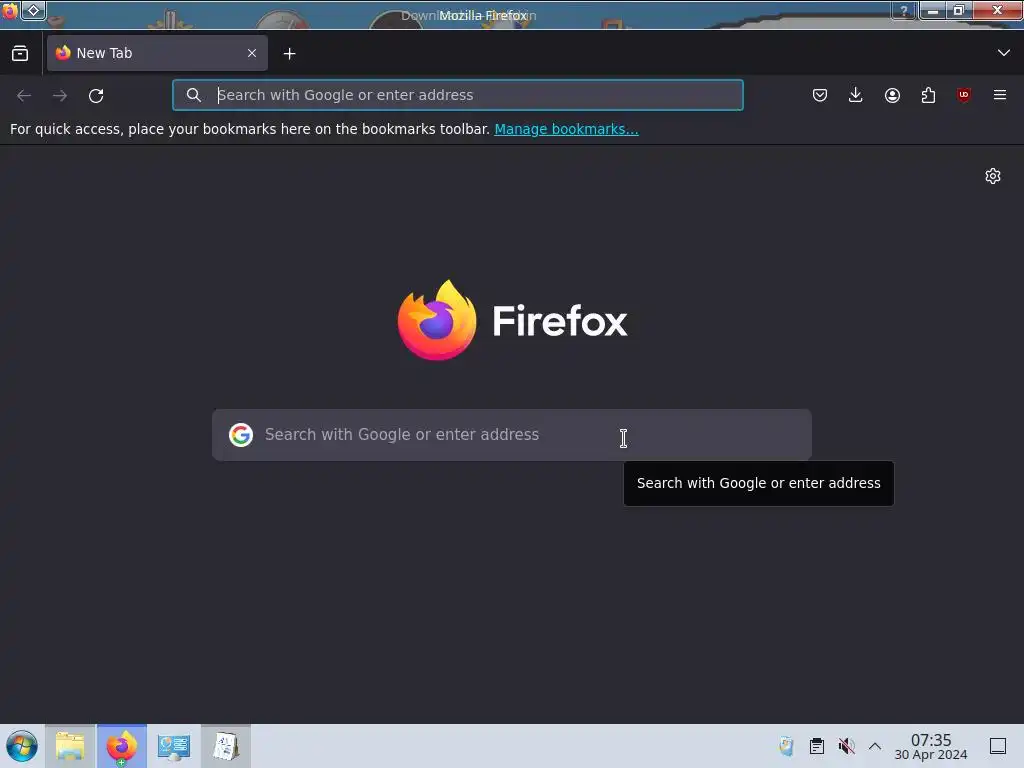The image size is (1024, 768).
Task: Open the bottle tray icon
Action: coord(786,746)
